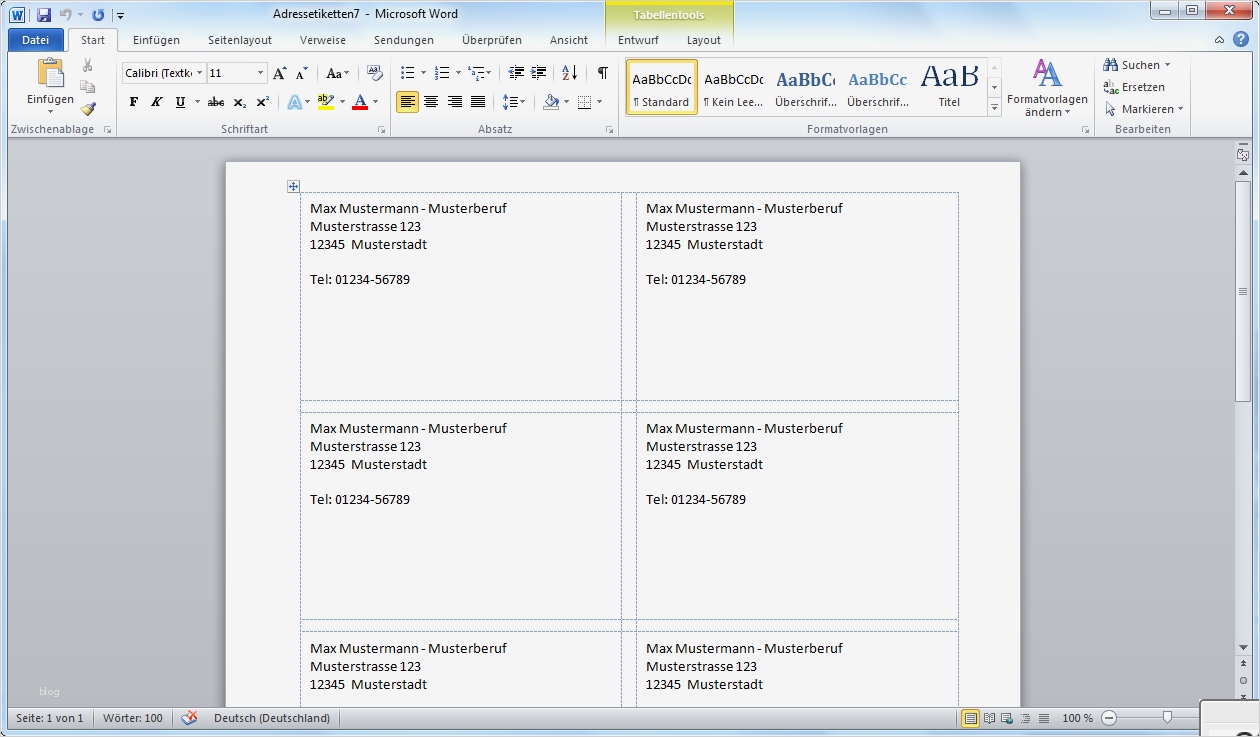Open the Entwurf tab under Tabellentools
The width and height of the screenshot is (1260, 737).
pyautogui.click(x=637, y=40)
